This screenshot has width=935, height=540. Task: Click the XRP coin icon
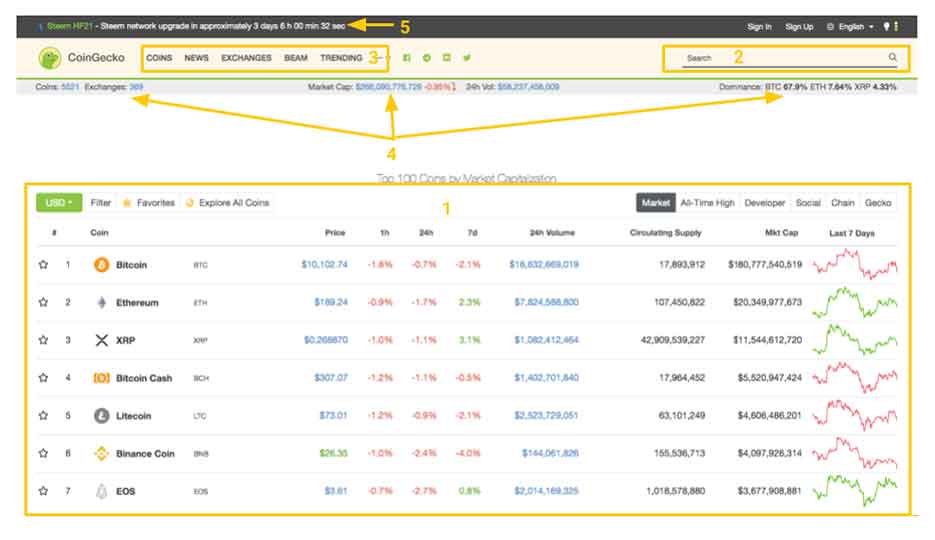click(101, 340)
